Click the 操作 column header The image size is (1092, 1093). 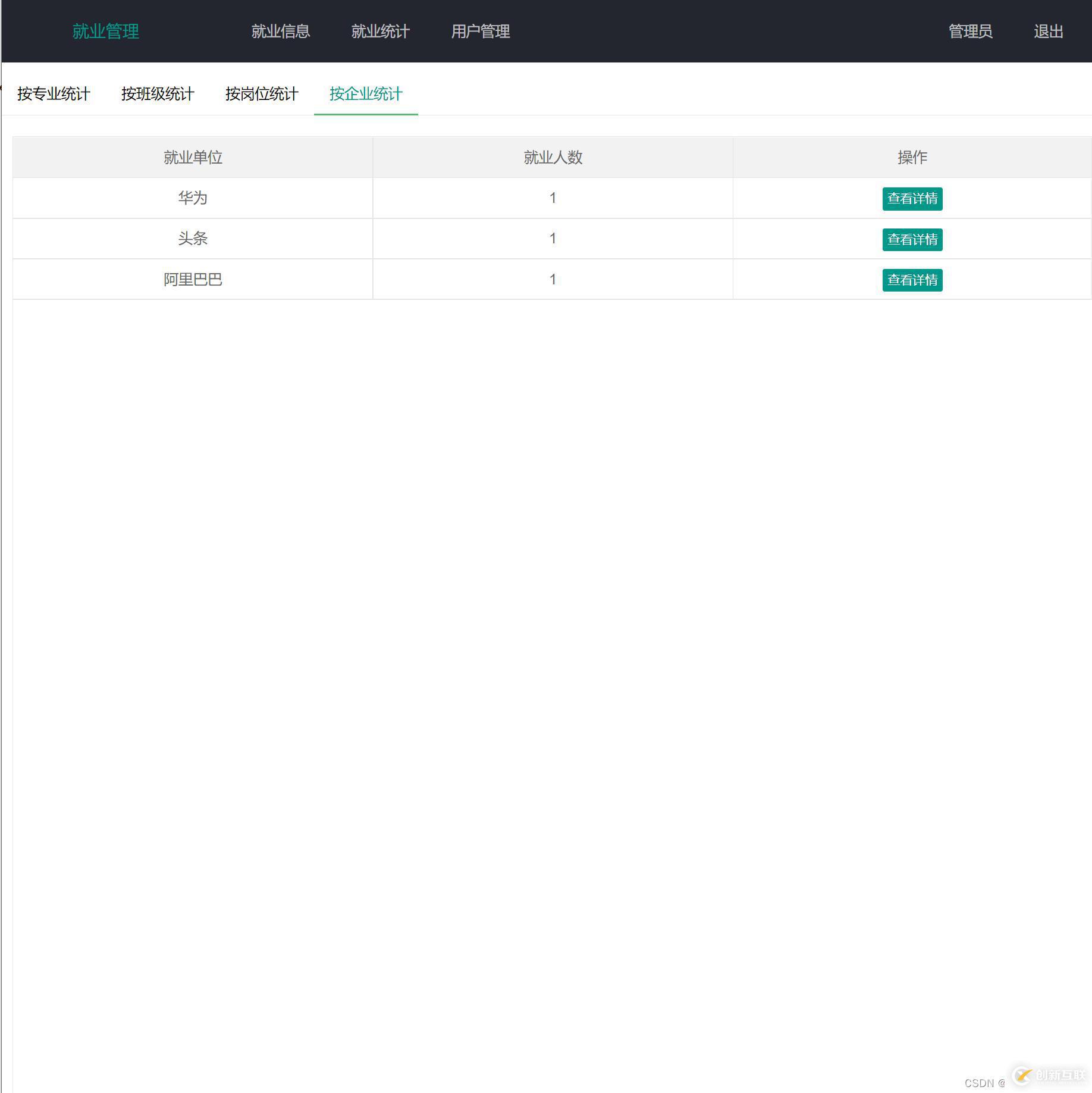tap(912, 158)
